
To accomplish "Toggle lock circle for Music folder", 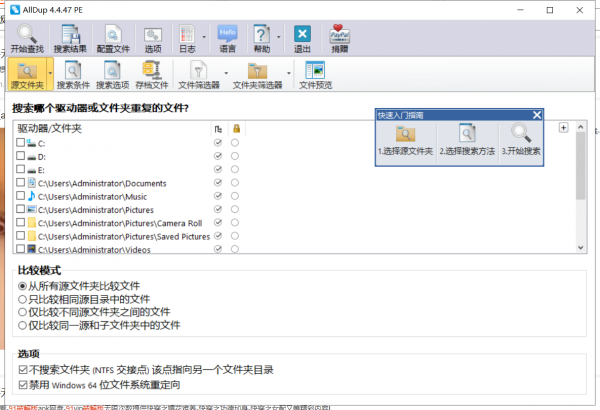I will point(235,196).
